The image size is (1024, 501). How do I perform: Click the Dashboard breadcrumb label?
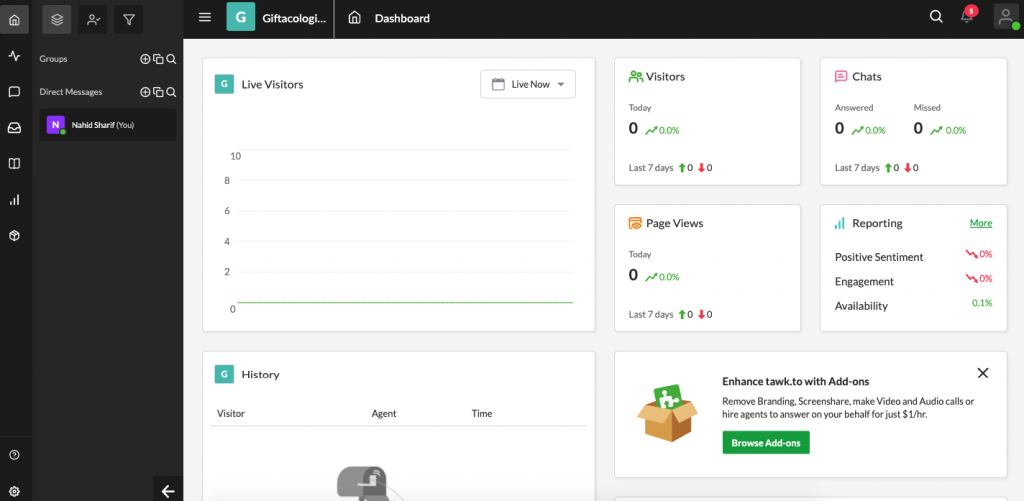402,18
